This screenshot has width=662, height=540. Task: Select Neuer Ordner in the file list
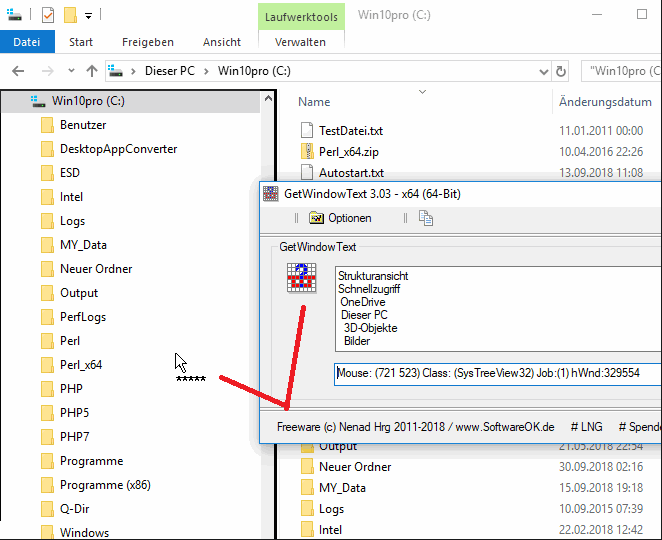point(355,467)
